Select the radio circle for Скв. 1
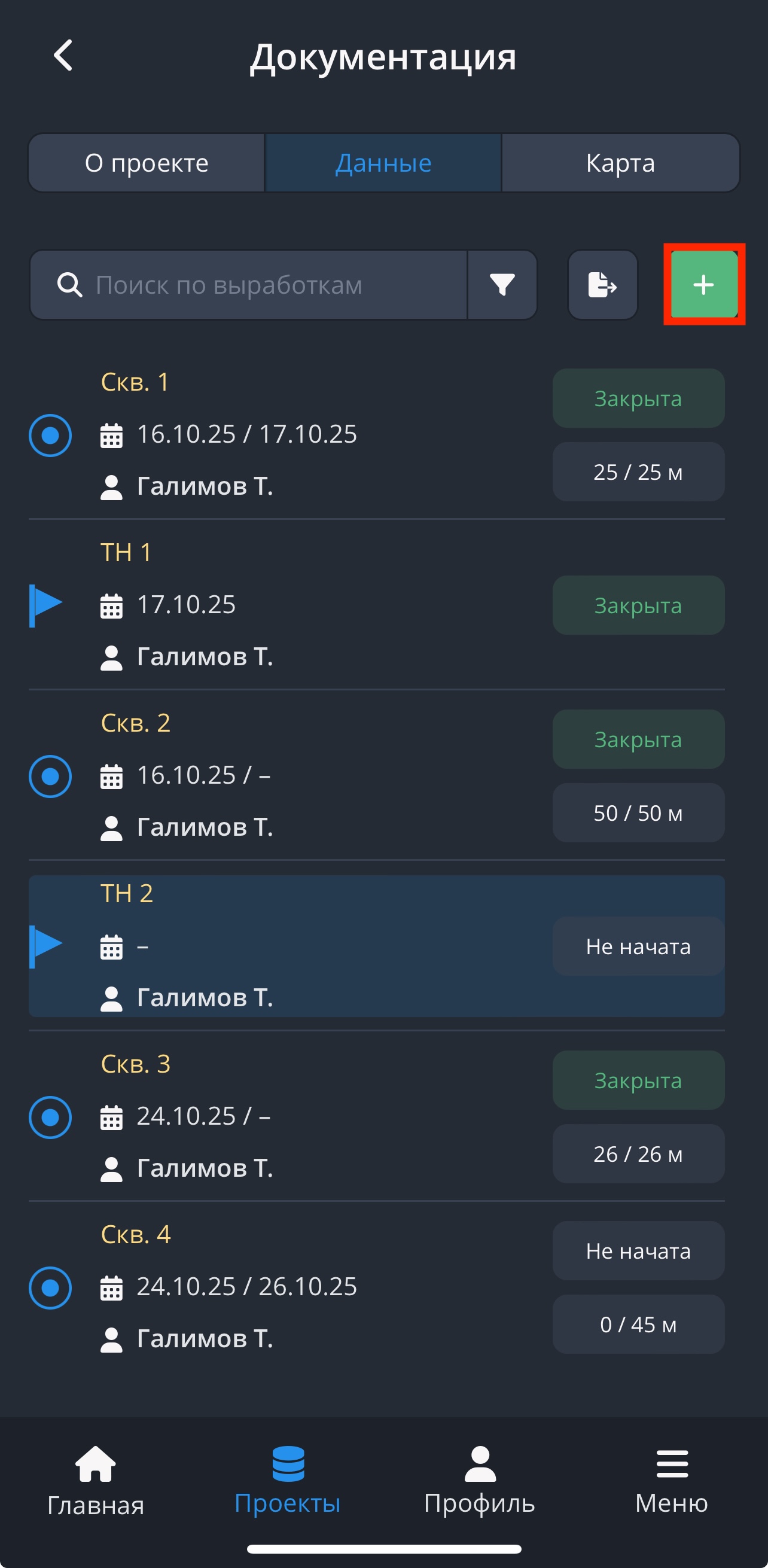 50,435
